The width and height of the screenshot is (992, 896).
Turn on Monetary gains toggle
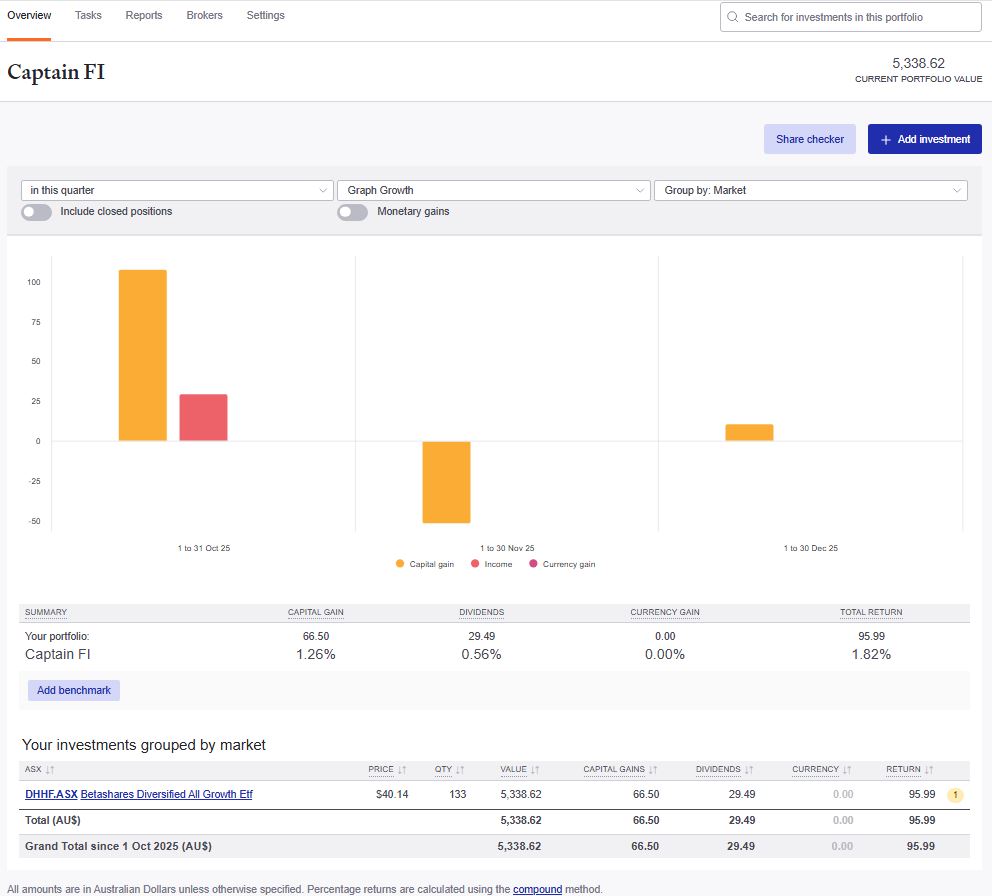point(352,212)
